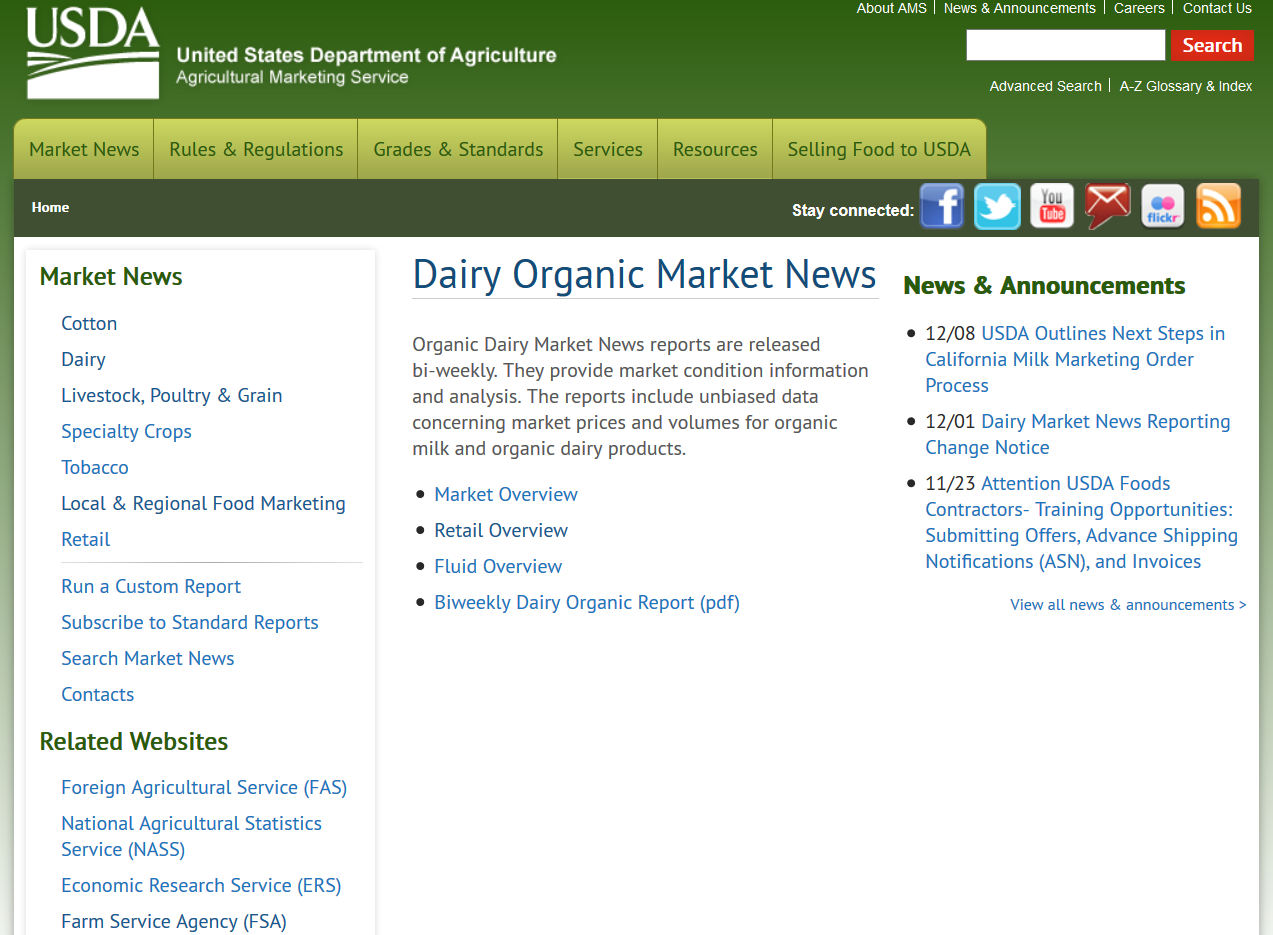Open the Selling Food to USDA tab
The image size is (1273, 935).
pyautogui.click(x=879, y=149)
